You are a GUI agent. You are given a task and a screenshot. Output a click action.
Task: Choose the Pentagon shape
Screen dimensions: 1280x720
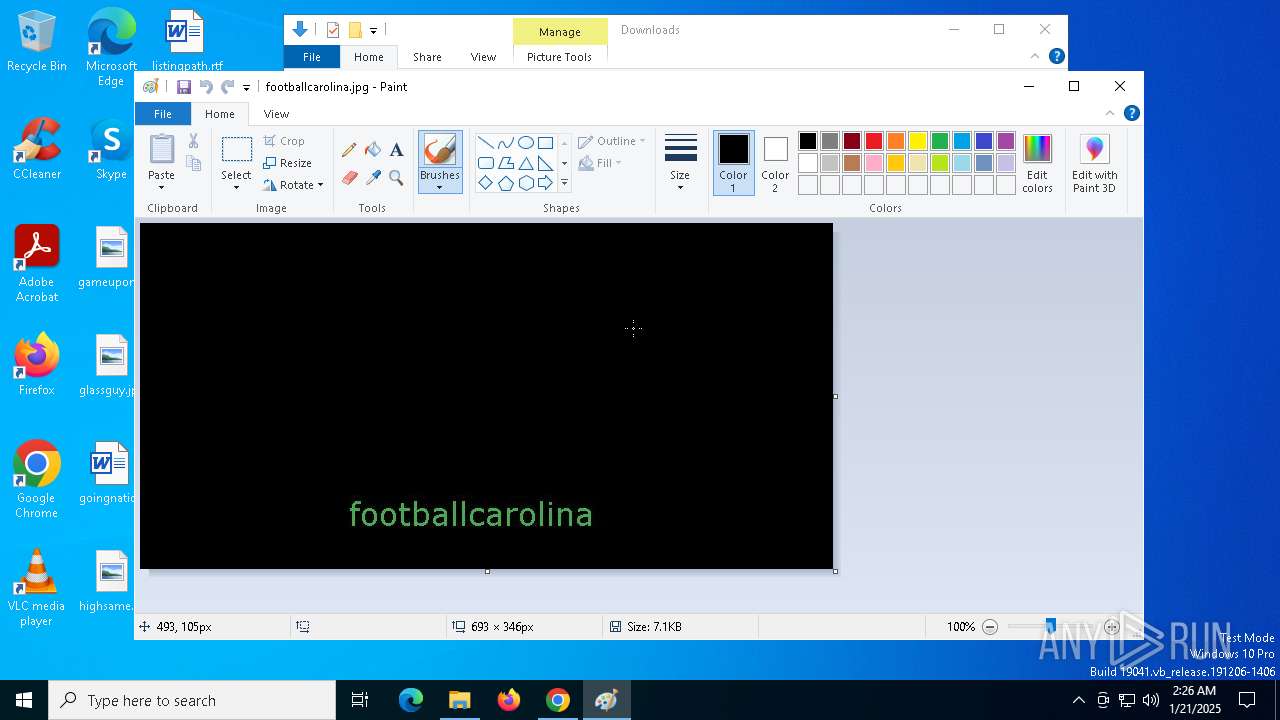pos(505,183)
